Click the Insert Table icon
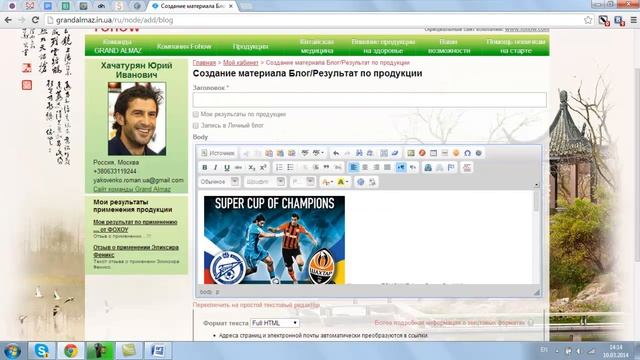 click(433, 153)
